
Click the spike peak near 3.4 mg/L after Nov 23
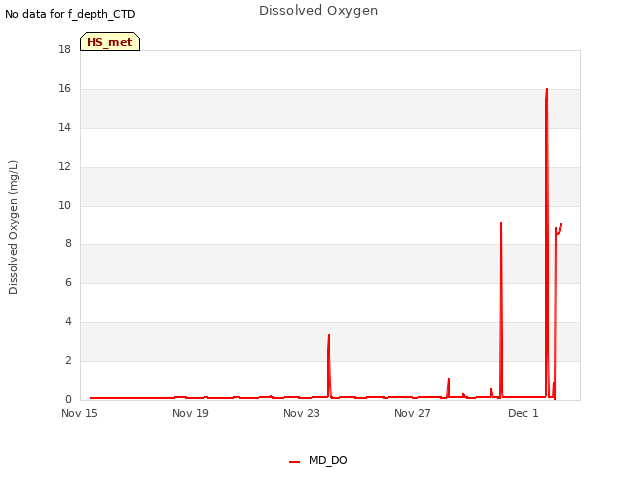pyautogui.click(x=329, y=335)
